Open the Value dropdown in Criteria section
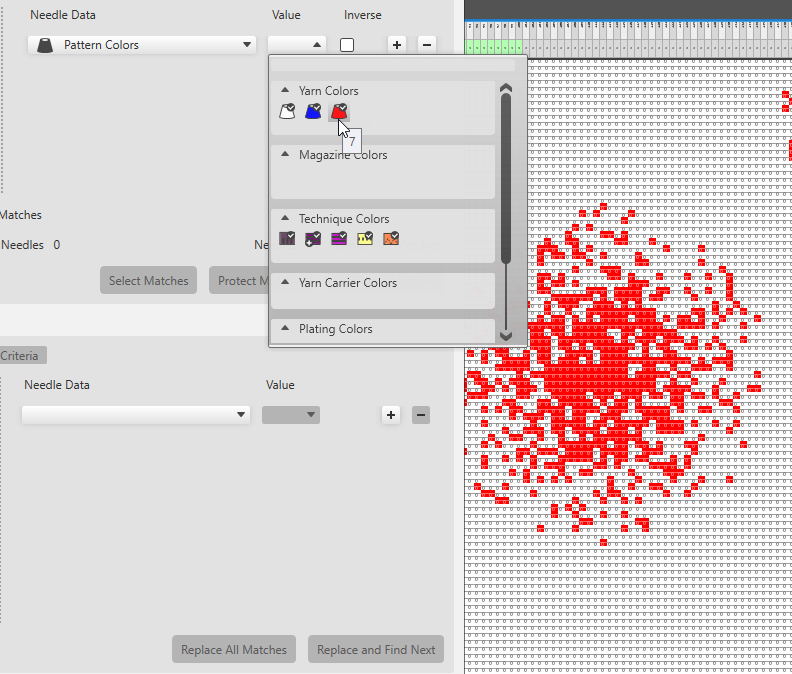Viewport: 792px width, 674px height. (291, 415)
